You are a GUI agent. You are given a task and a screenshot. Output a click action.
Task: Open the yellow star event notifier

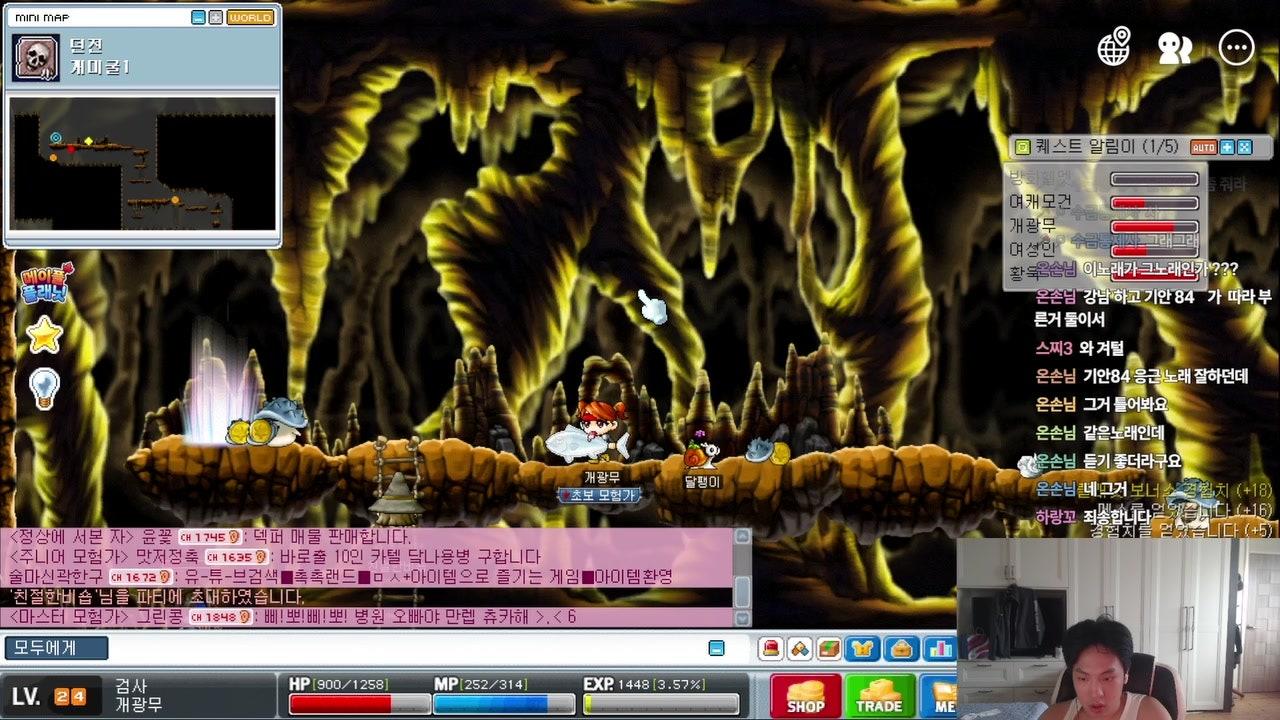[44, 335]
